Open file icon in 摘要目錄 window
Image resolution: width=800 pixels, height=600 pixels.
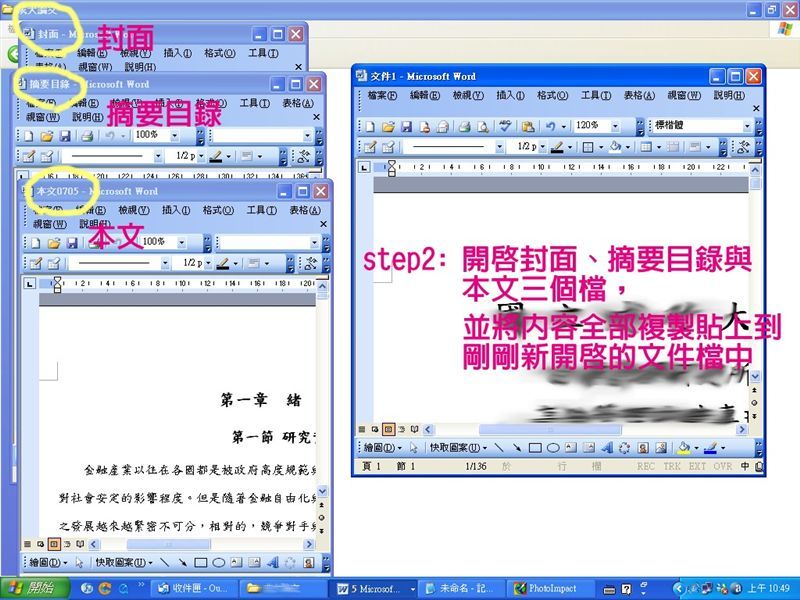coord(46,136)
